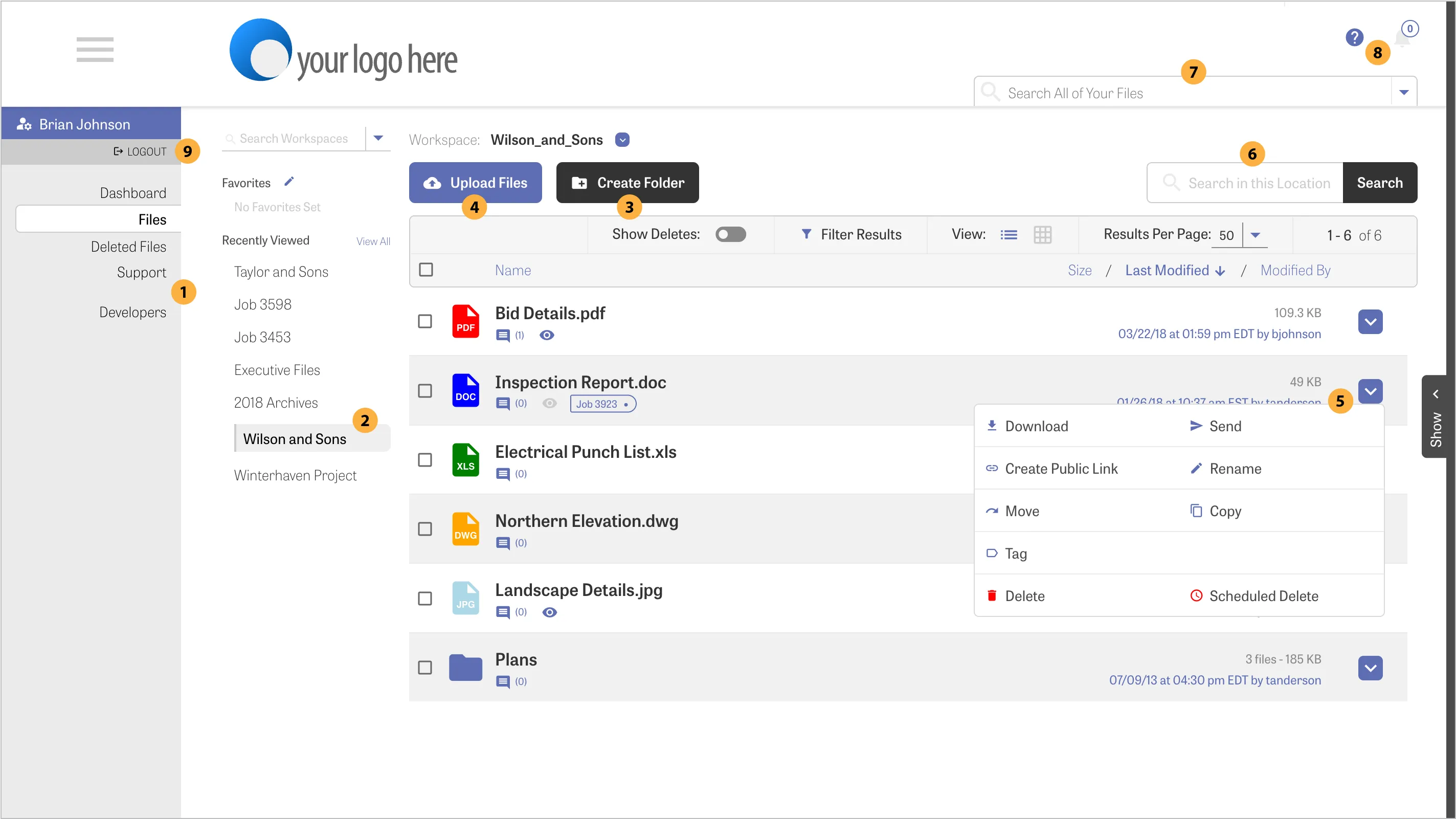Sort by the Last Modified column
The width and height of the screenshot is (1456, 819).
point(1175,270)
